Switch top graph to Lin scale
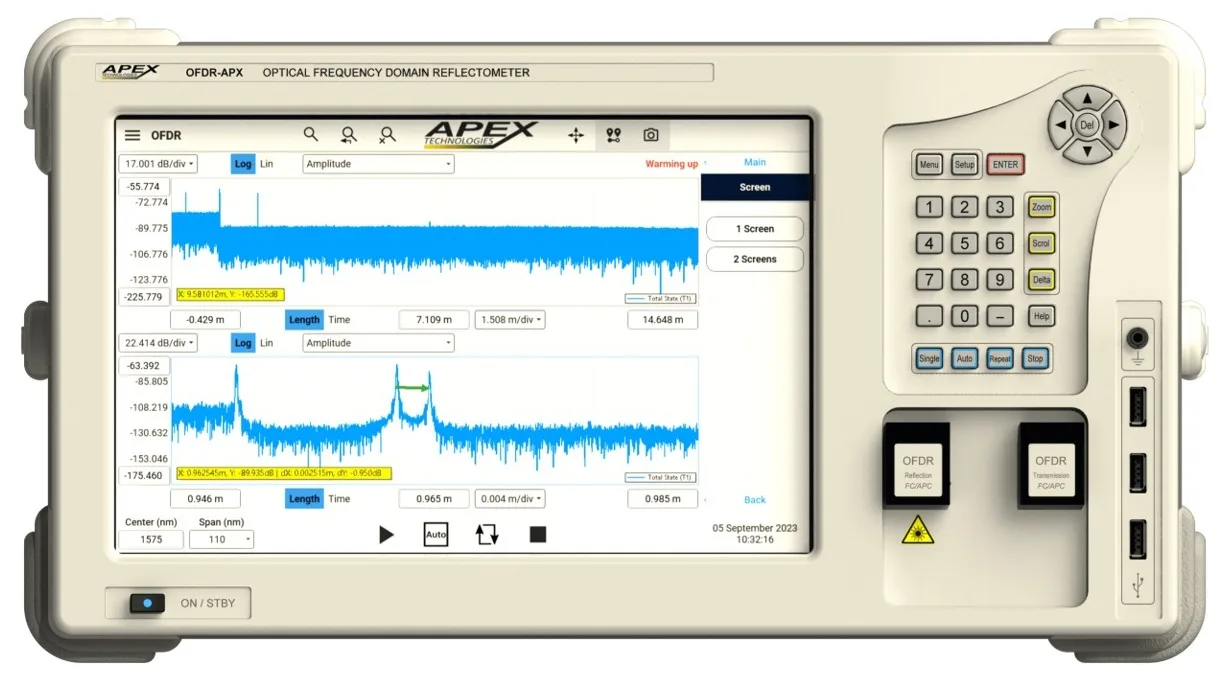Viewport: 1230px width, 681px height. coord(266,164)
